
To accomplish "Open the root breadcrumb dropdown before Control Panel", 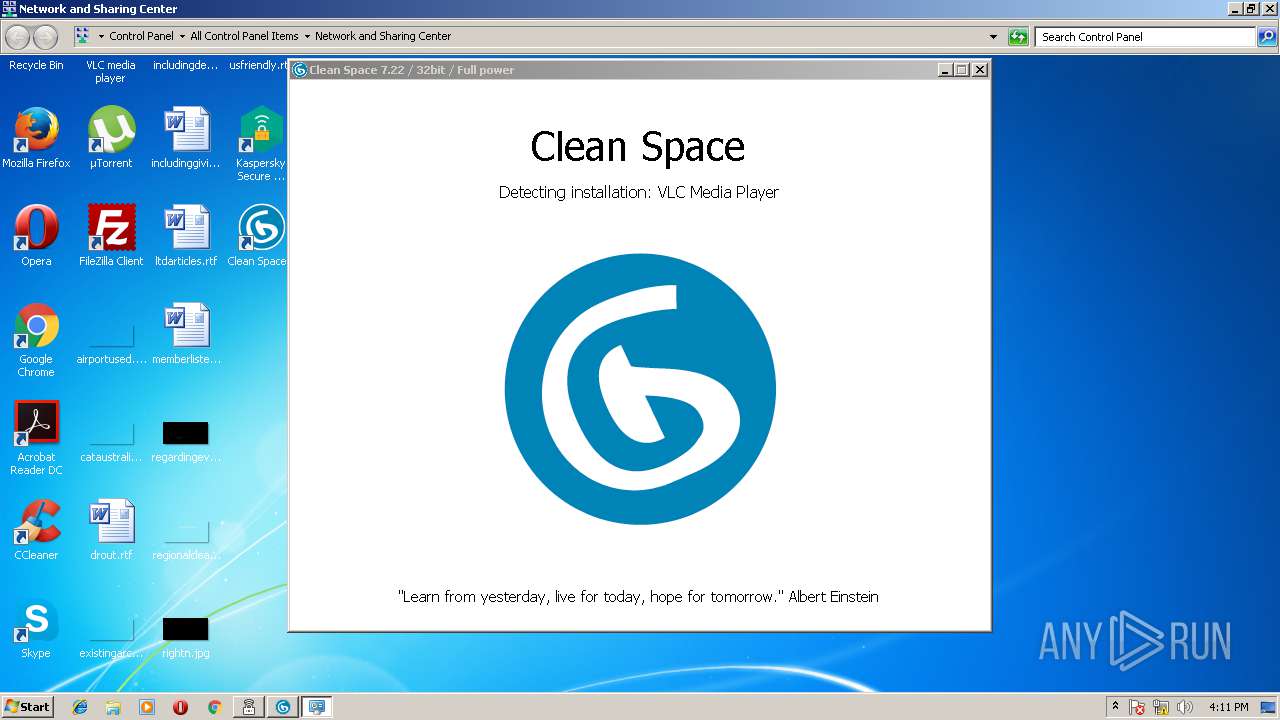I will pos(101,36).
